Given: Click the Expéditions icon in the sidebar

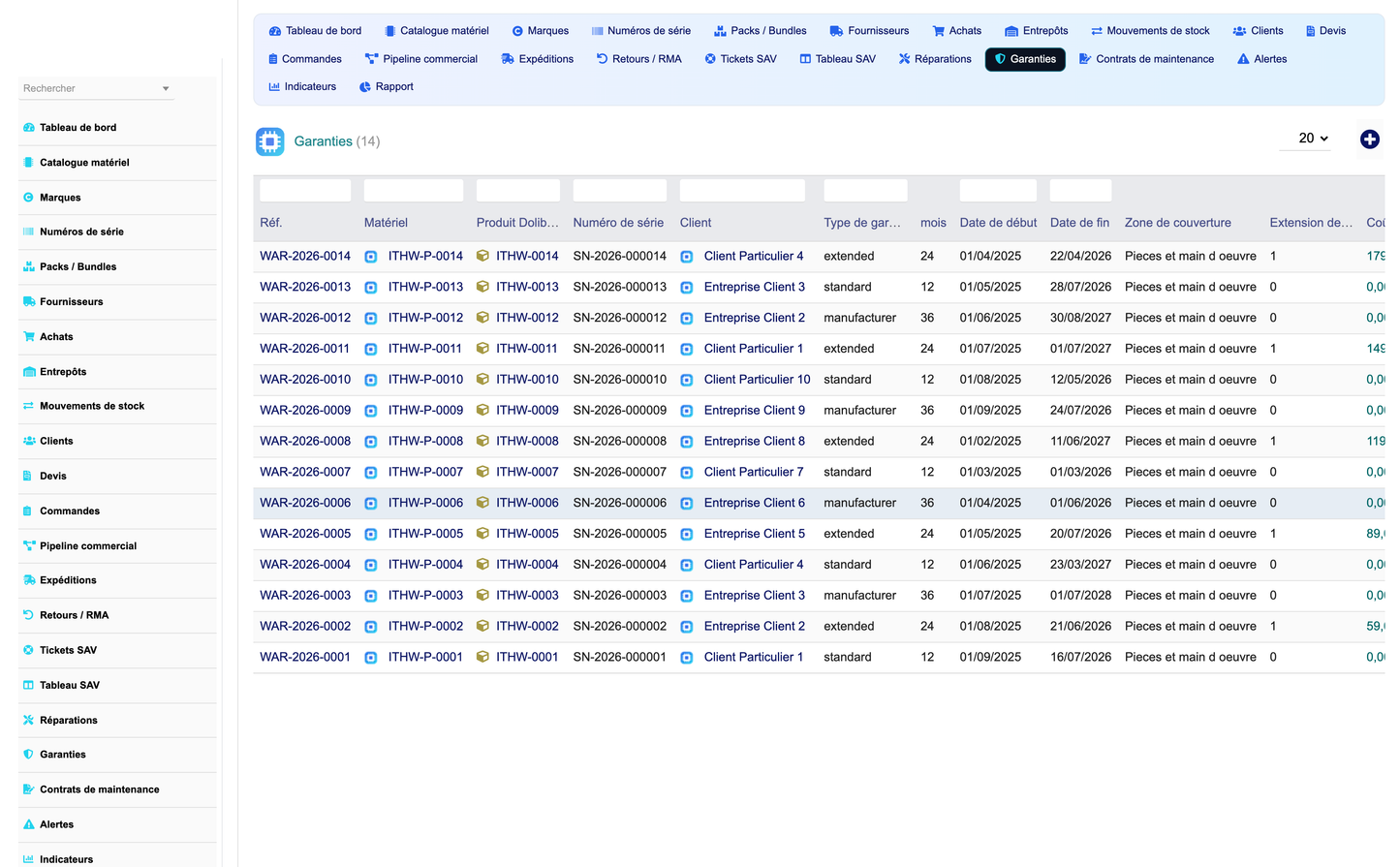Looking at the screenshot, I should (x=29, y=580).
